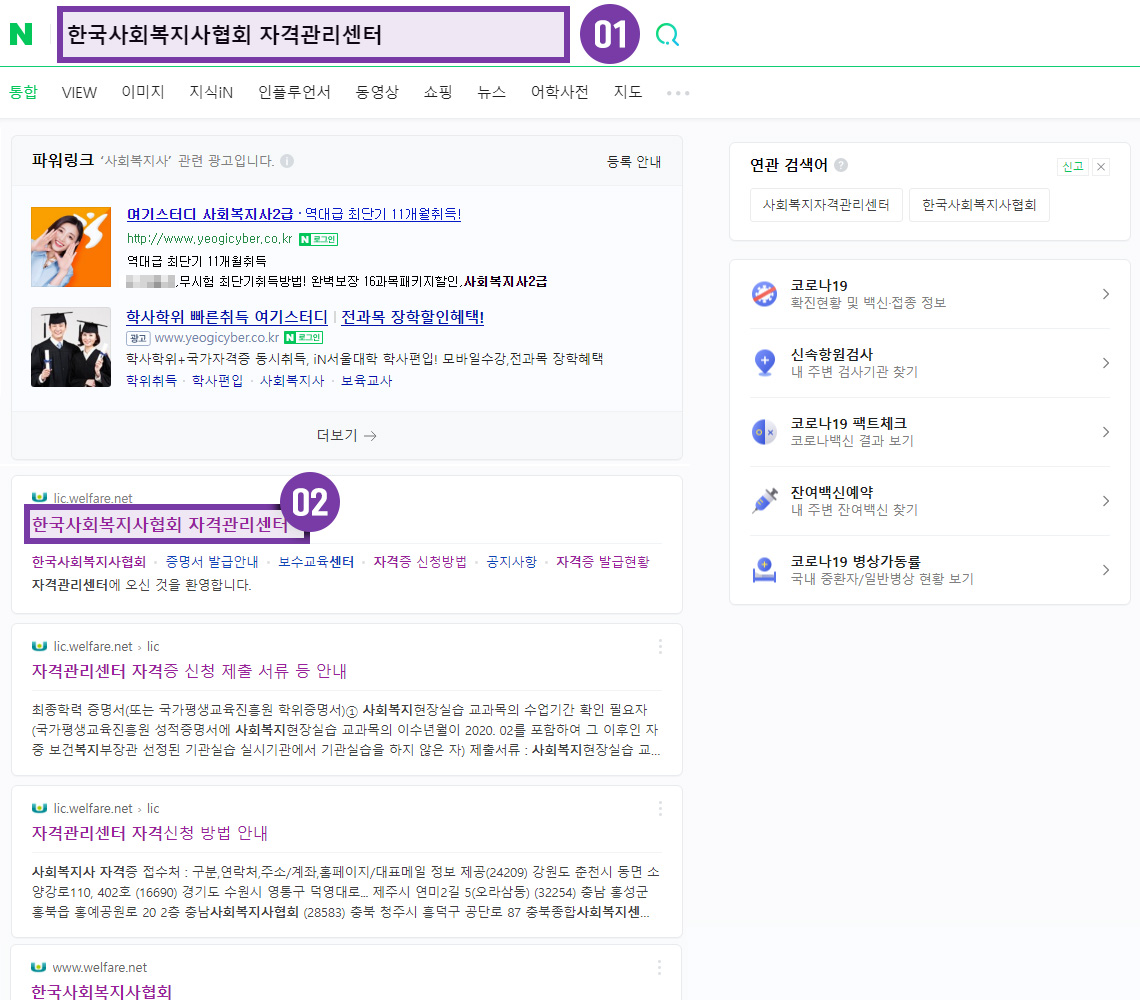Open the 인플루언서 tab

tap(294, 92)
